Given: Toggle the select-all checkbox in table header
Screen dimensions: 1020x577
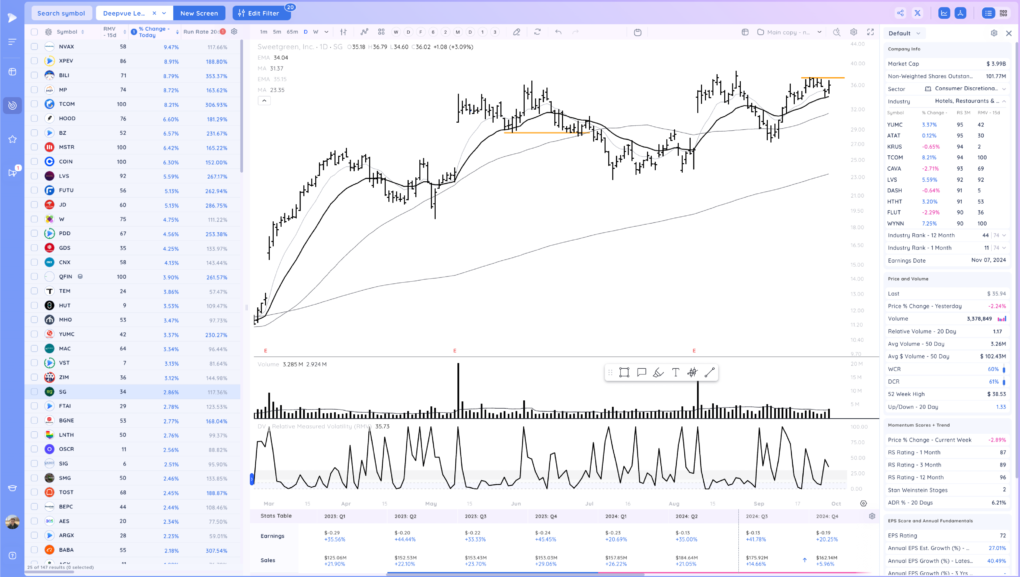Looking at the screenshot, I should click(34, 32).
